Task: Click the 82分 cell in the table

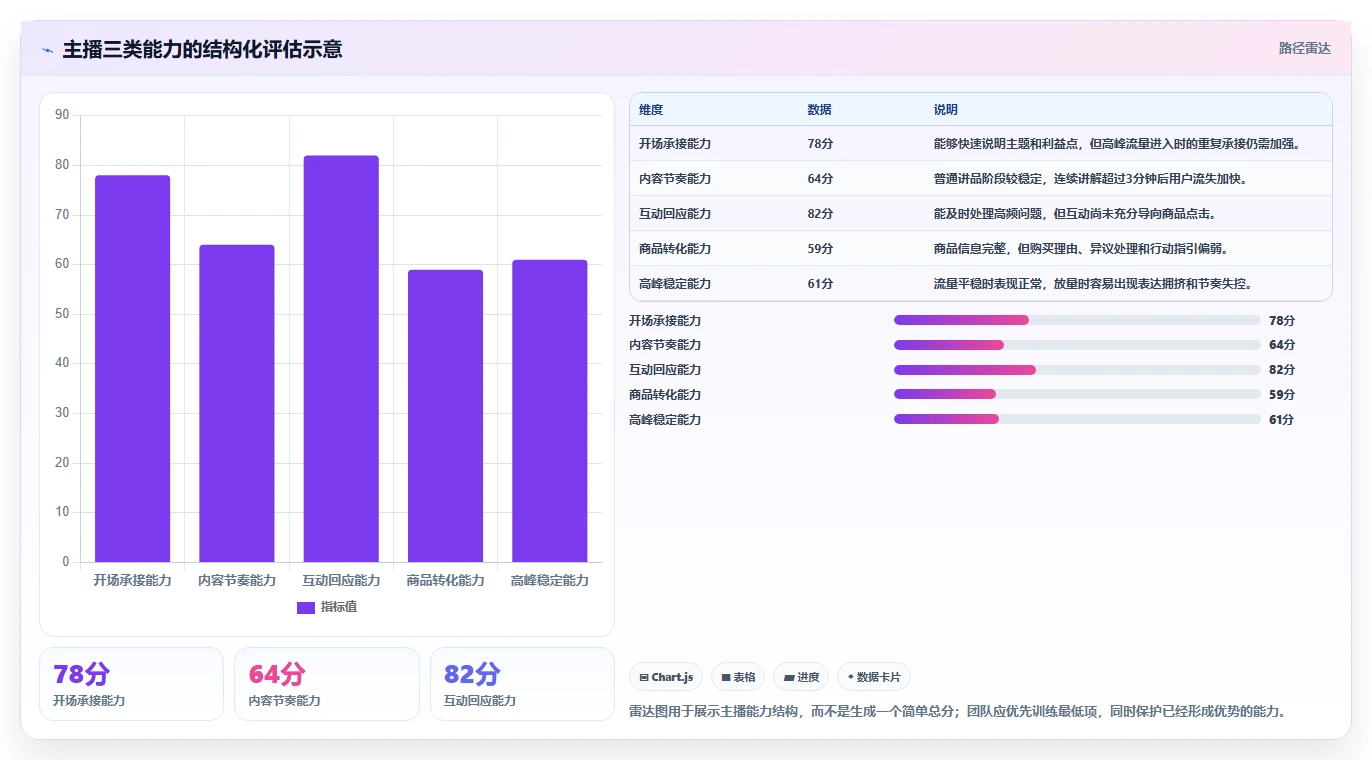Action: click(820, 214)
